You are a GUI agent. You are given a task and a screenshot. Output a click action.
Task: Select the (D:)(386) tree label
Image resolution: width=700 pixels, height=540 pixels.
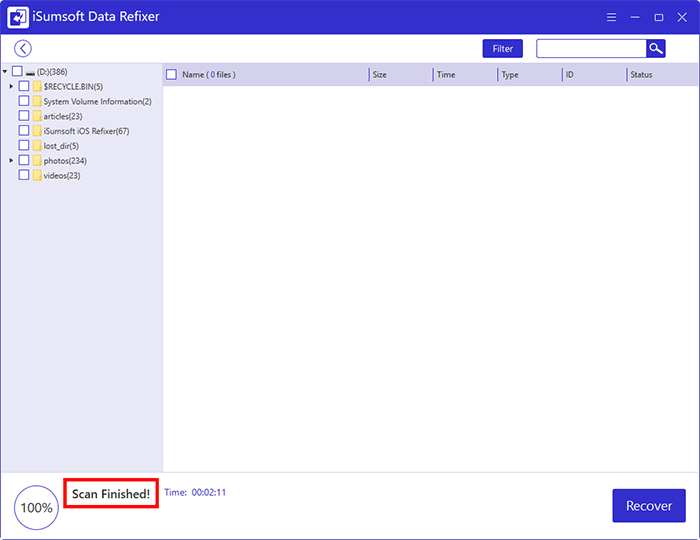52,72
